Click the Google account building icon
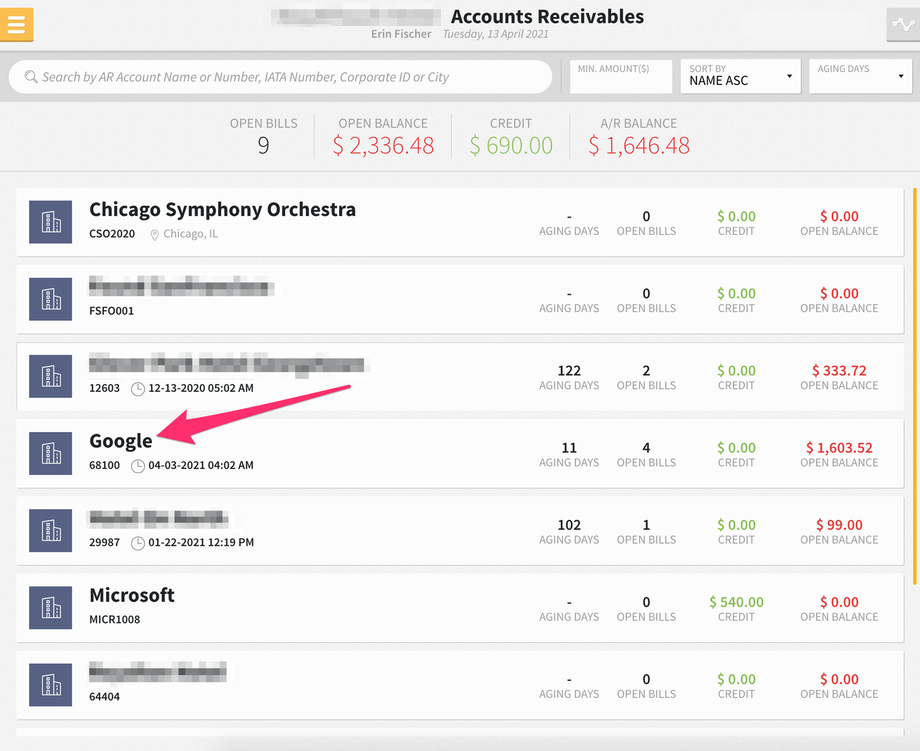This screenshot has height=751, width=920. (50, 454)
